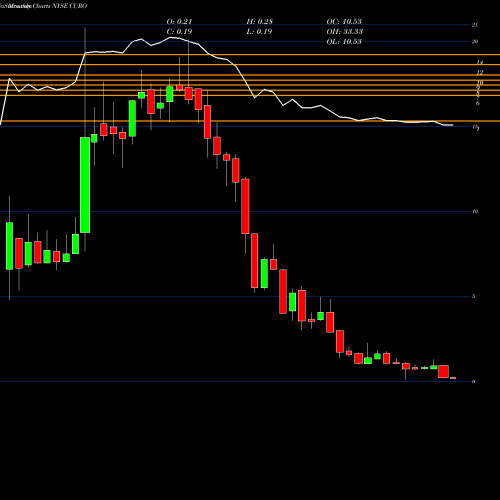Select the low value 'L: 0.19'
Screen dimensions: 500x500
click(259, 31)
